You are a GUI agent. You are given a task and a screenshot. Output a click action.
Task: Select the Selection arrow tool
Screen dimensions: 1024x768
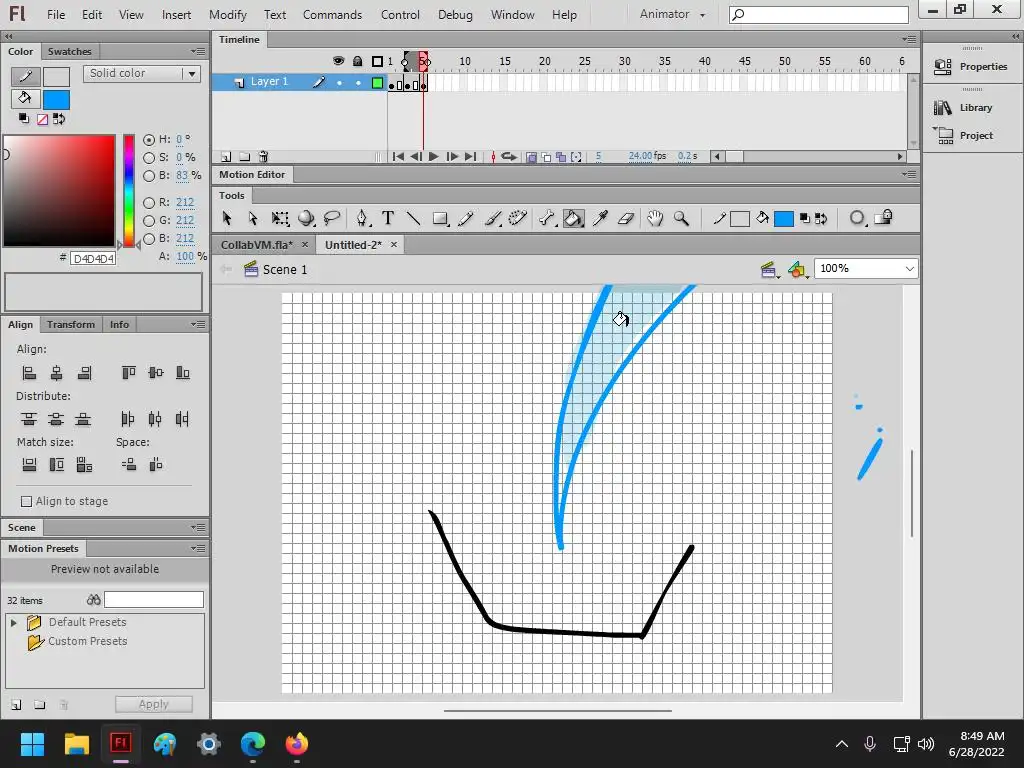(x=227, y=218)
